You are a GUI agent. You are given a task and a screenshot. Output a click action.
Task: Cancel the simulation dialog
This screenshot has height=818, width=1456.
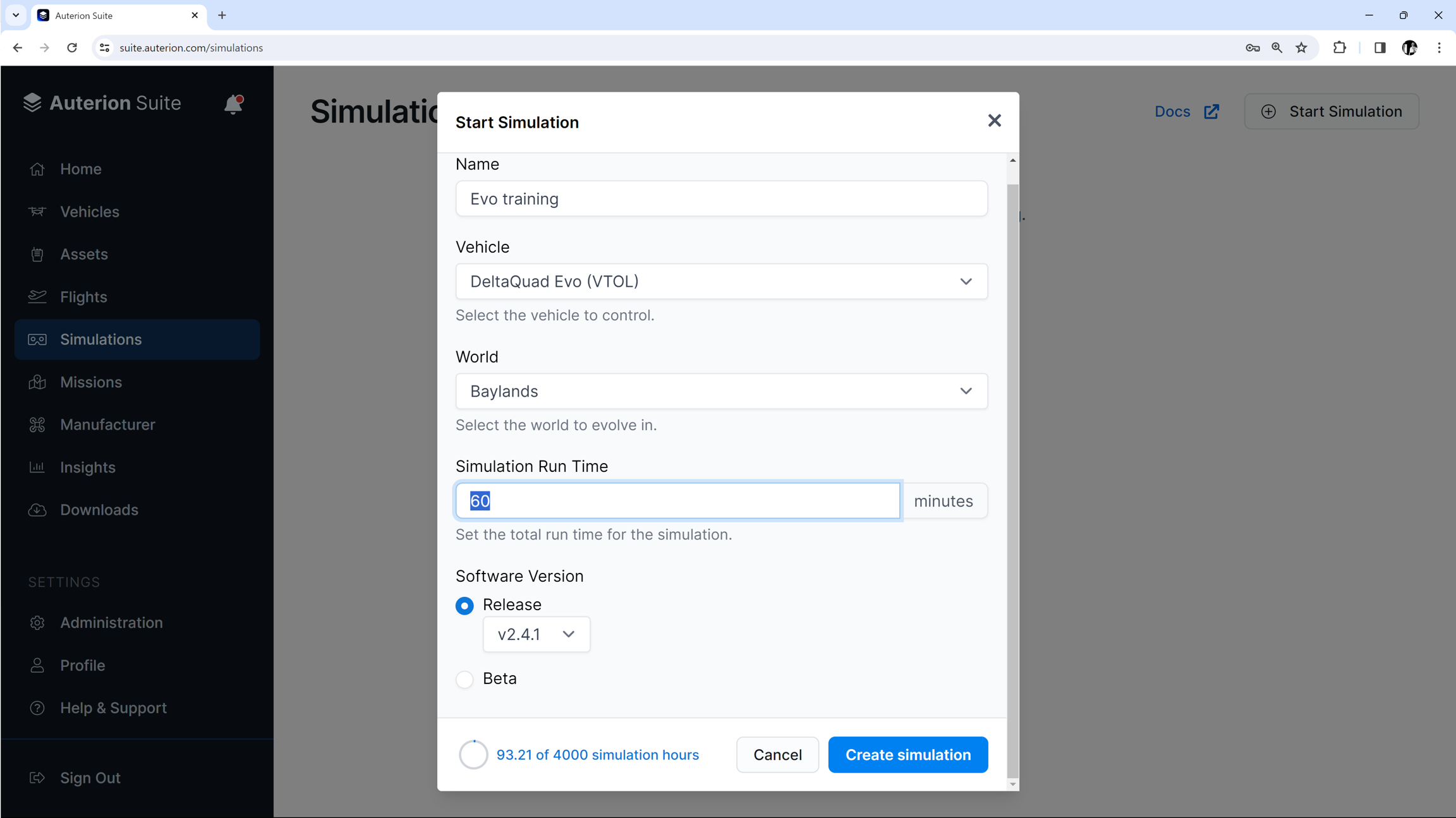click(x=777, y=754)
